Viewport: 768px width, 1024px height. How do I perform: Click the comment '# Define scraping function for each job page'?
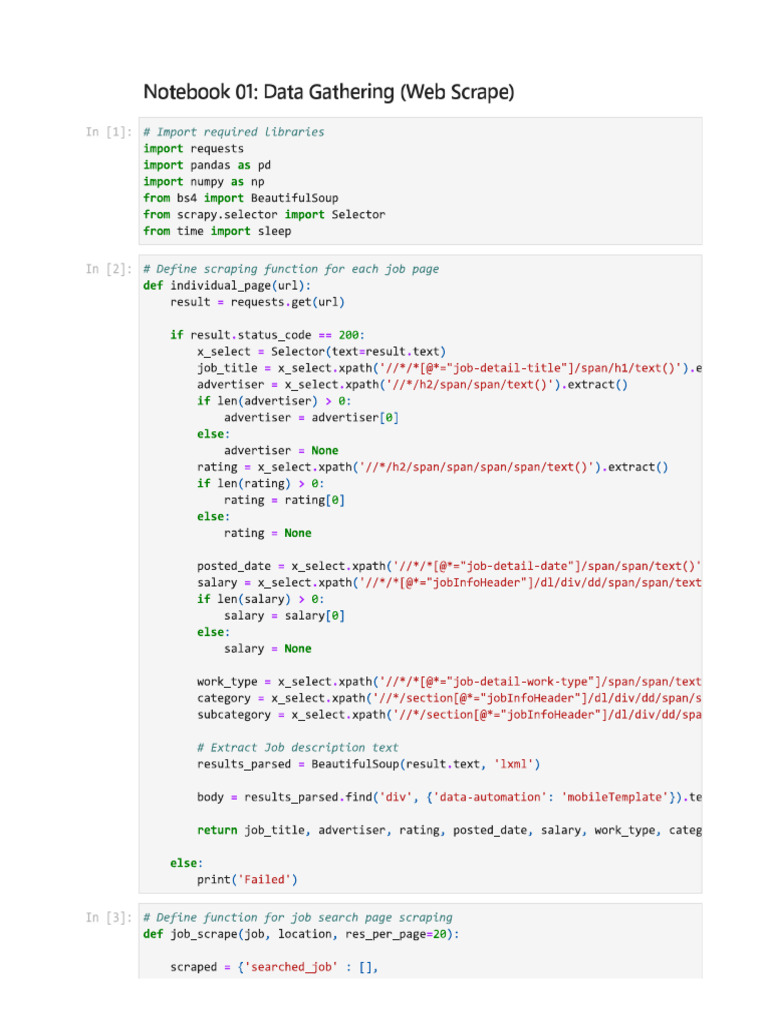291,269
